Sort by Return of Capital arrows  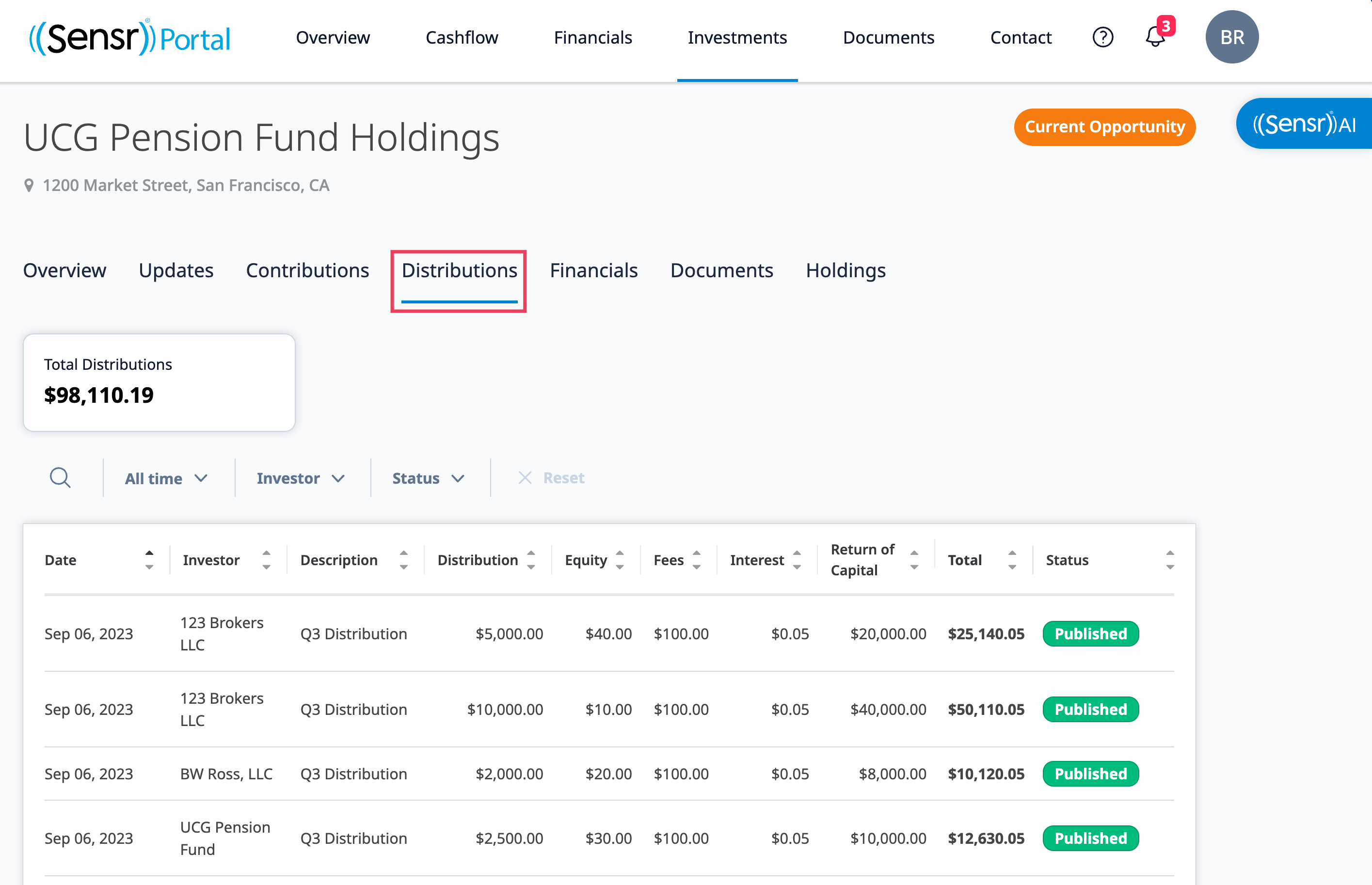click(x=914, y=560)
